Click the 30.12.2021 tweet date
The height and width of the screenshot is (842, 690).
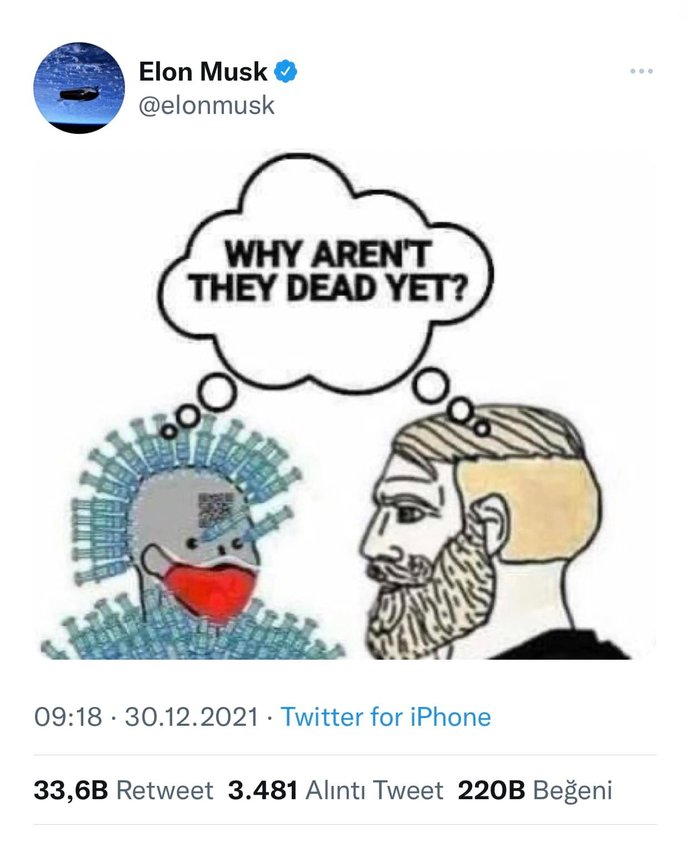pos(192,717)
